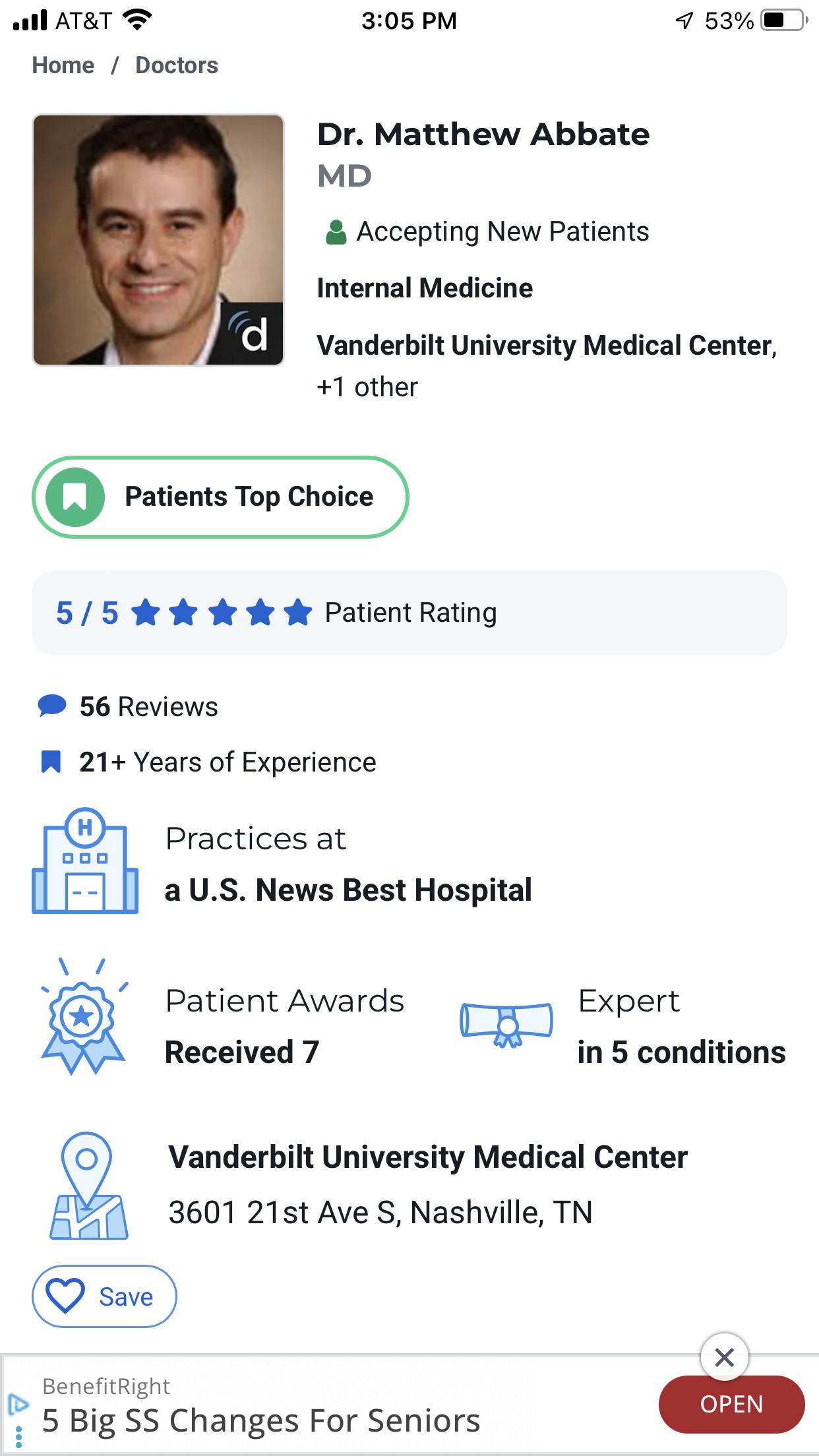Expand the '+1 other' hospital affiliations
The image size is (819, 1456).
(x=367, y=387)
